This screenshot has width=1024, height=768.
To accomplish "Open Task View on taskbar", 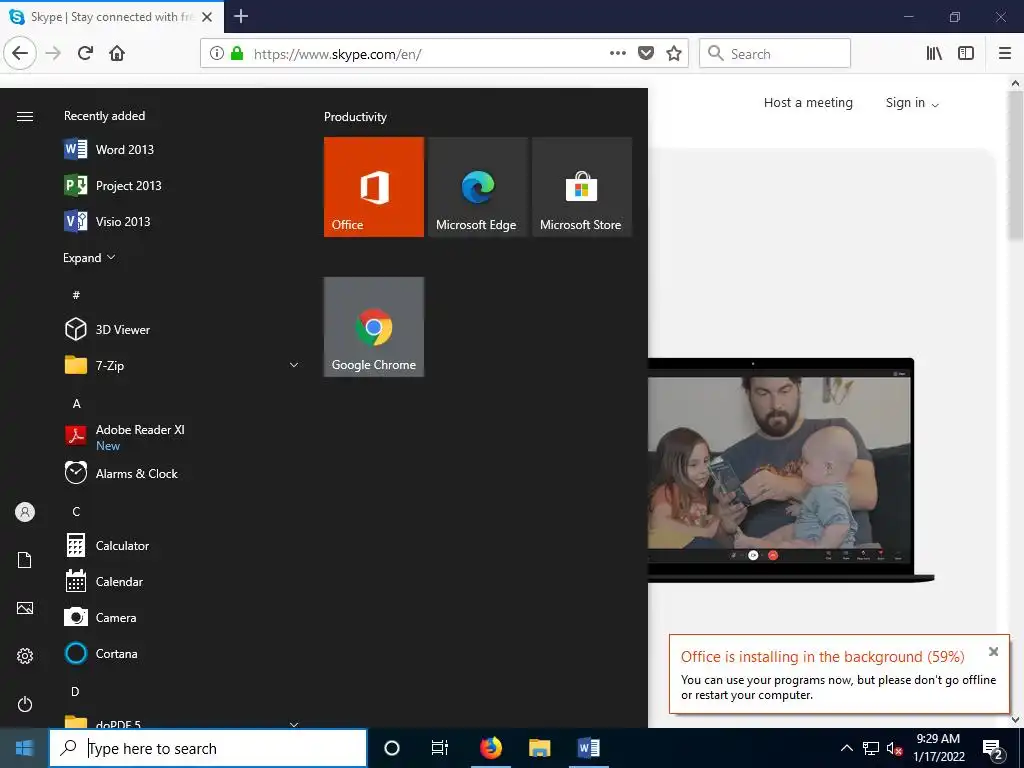I will tap(440, 748).
